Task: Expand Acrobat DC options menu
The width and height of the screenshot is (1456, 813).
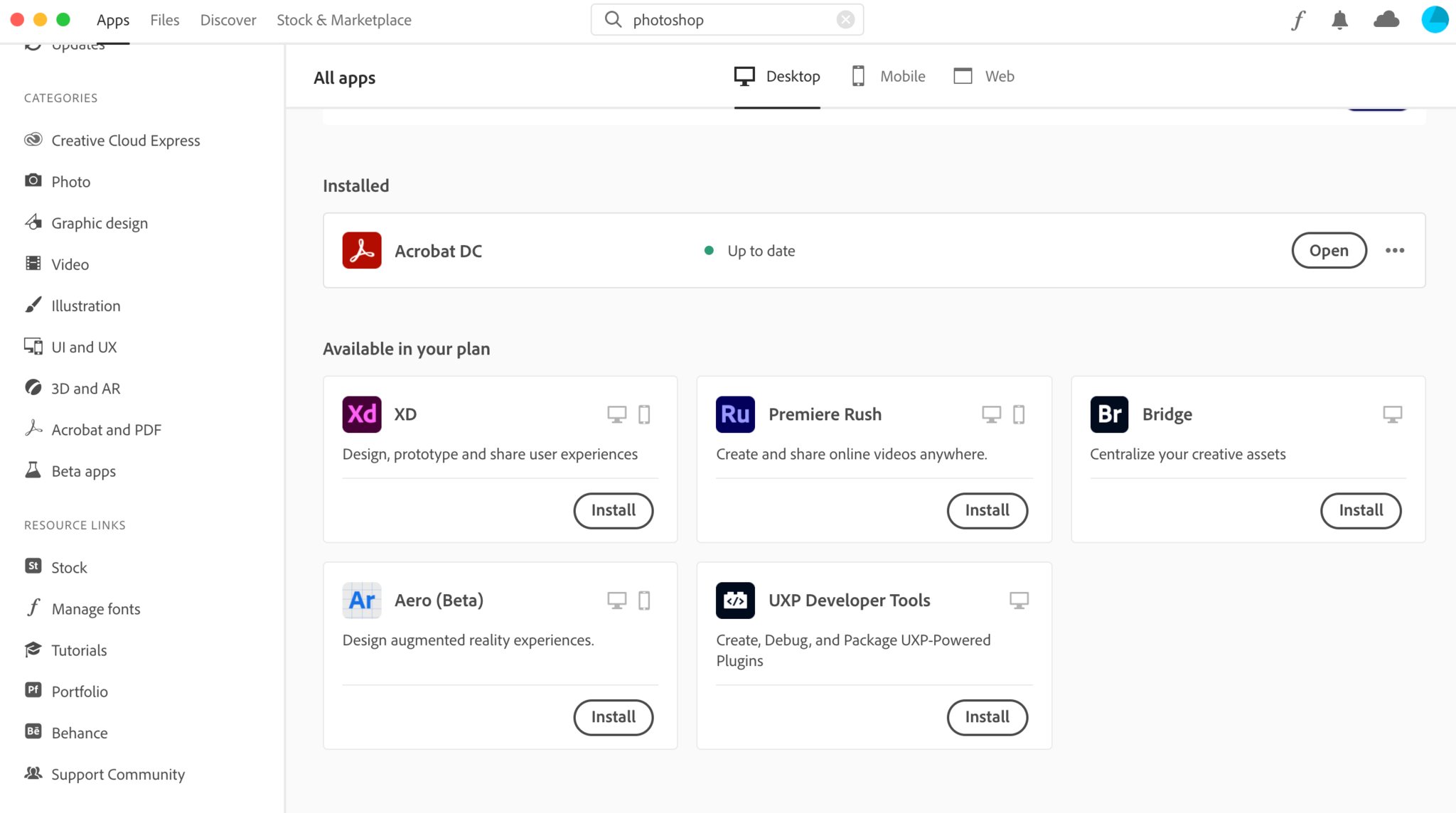Action: (x=1395, y=250)
